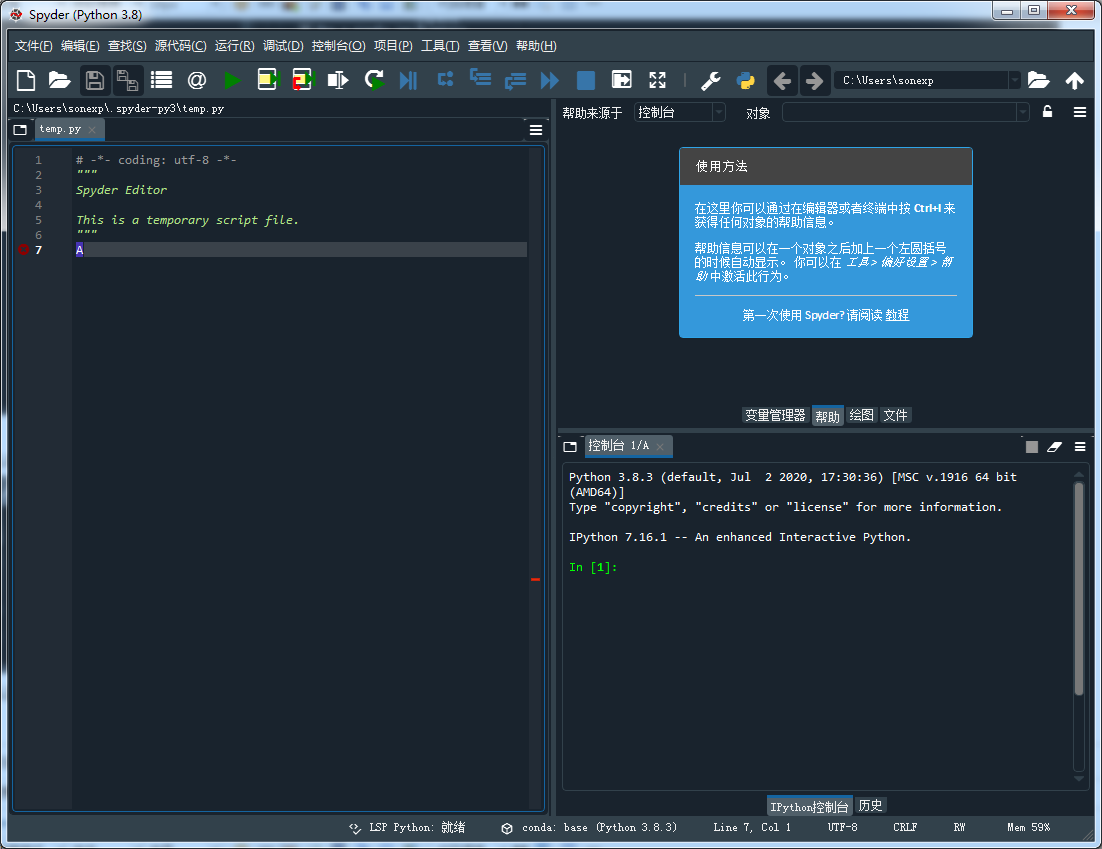Image resolution: width=1102 pixels, height=849 pixels.
Task: Switch to 历史 tab
Action: (x=871, y=805)
